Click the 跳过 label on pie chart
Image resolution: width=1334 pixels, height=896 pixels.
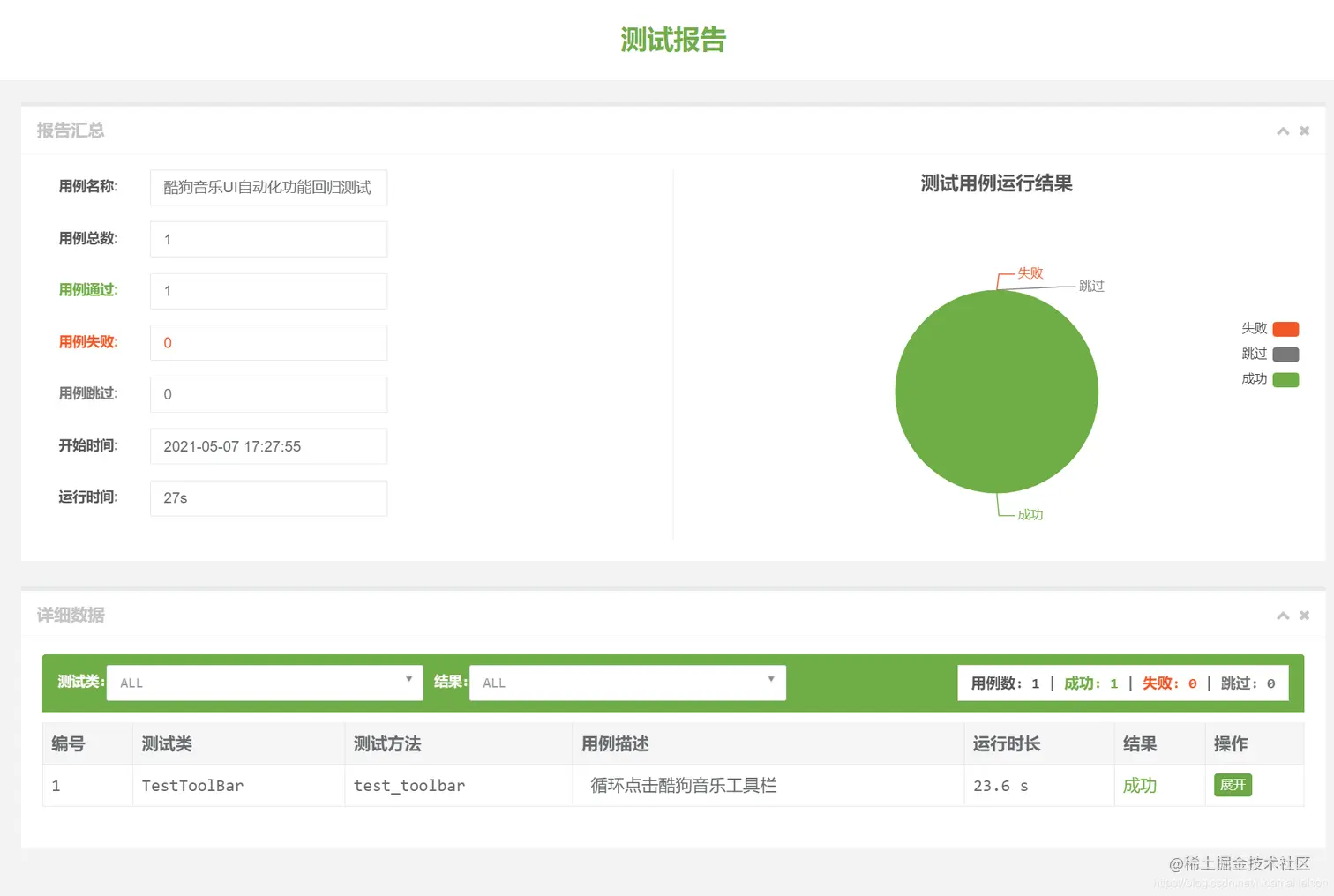1091,286
